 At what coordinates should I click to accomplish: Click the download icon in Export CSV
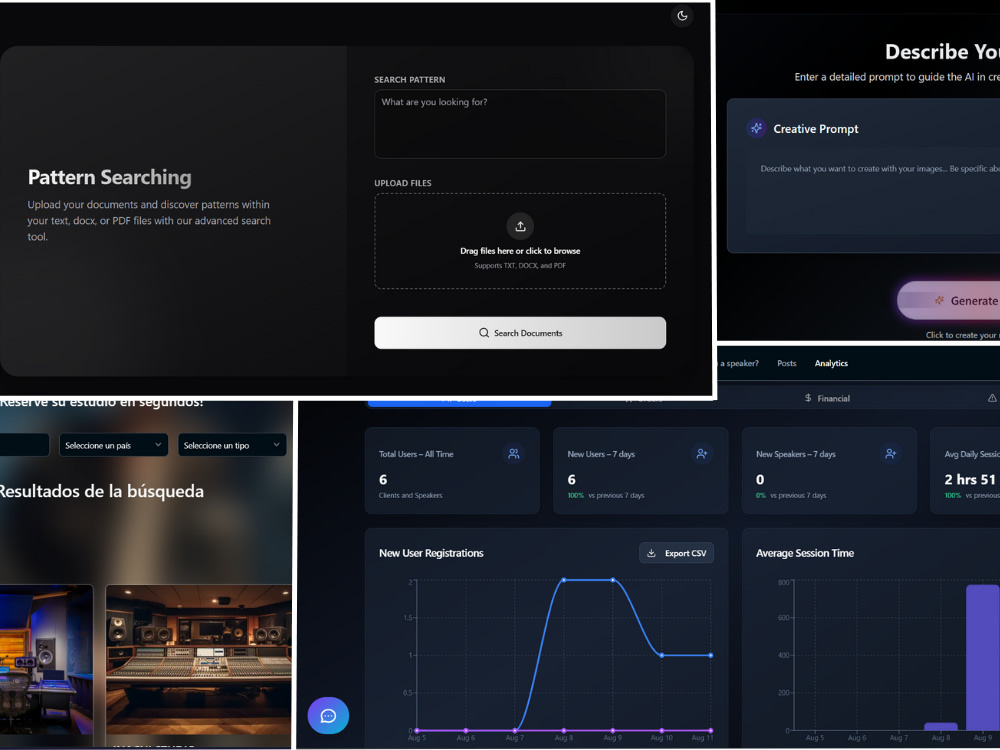click(x=651, y=553)
